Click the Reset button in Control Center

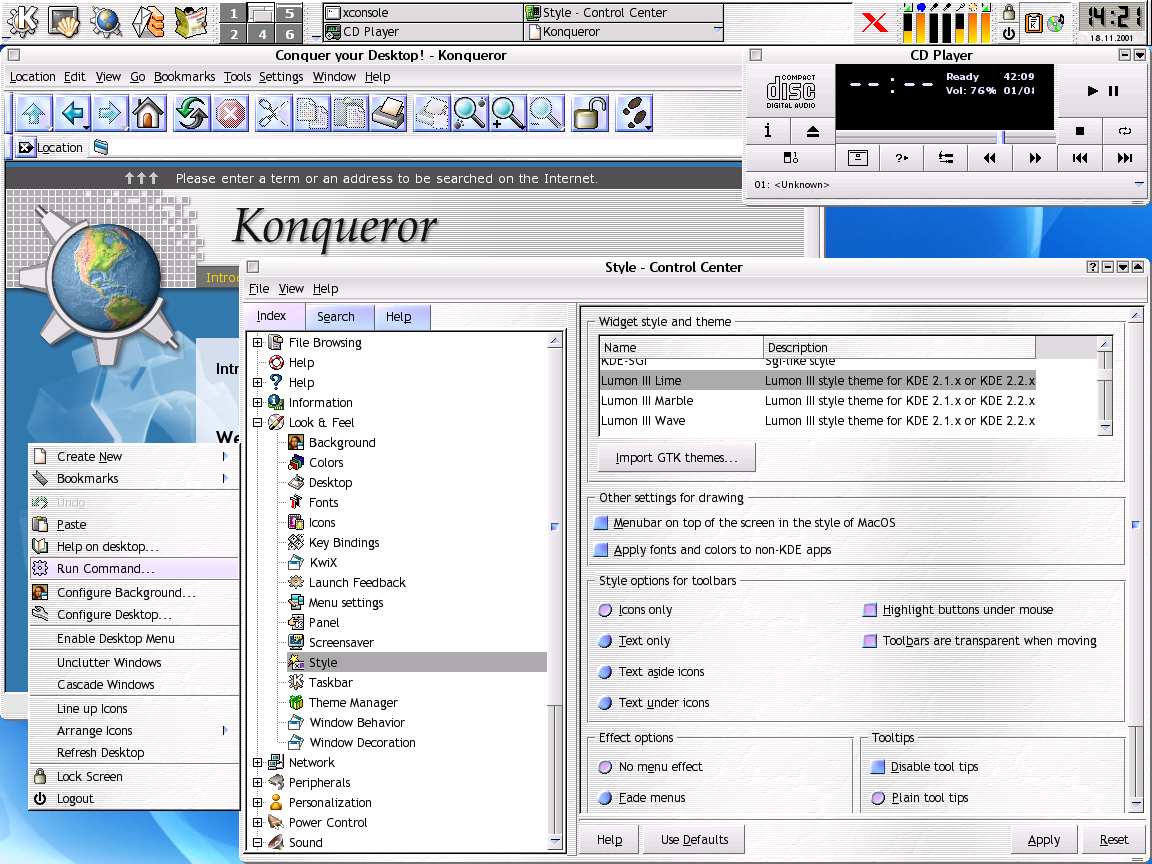[1114, 840]
